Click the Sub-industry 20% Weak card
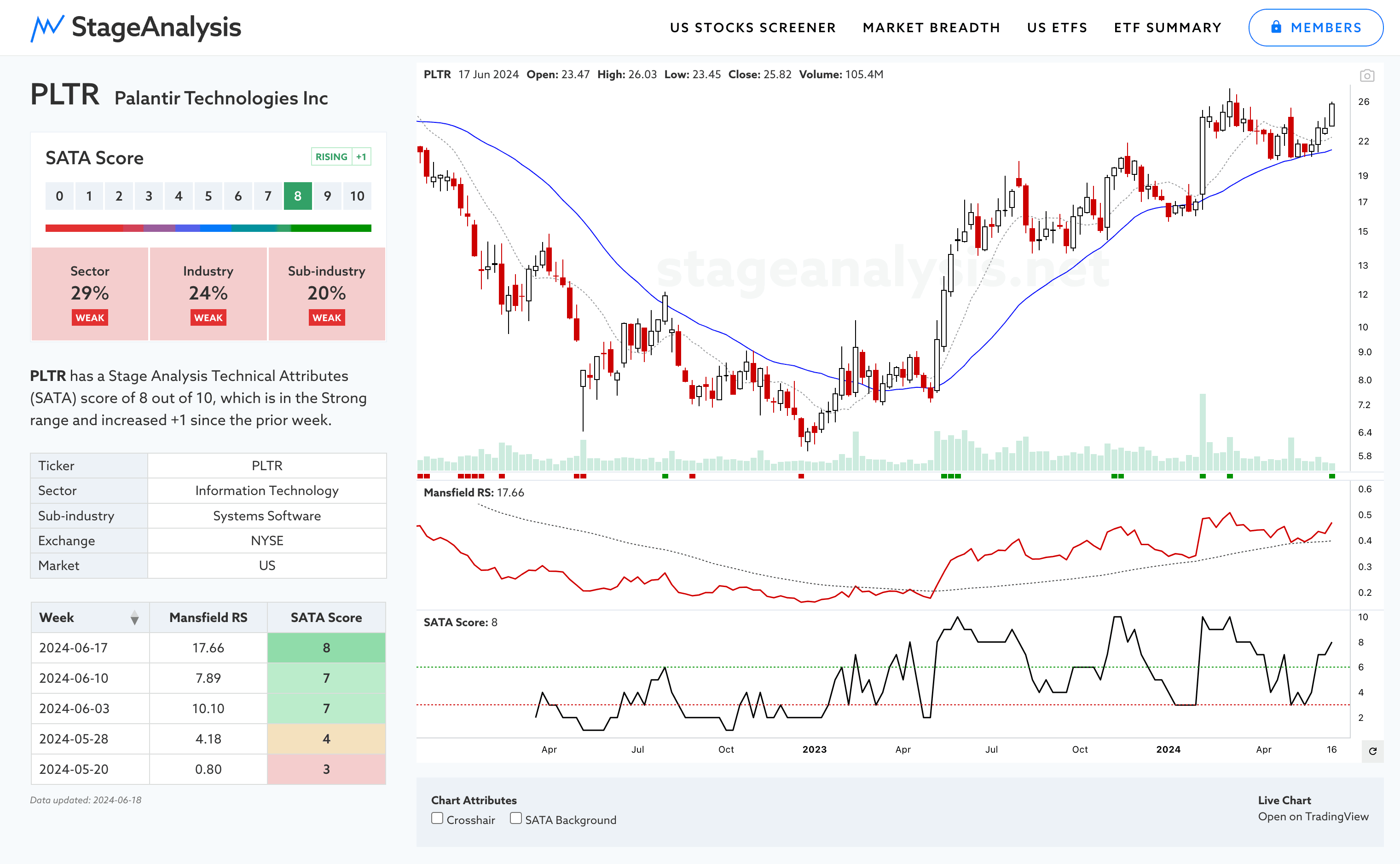Viewport: 1400px width, 864px height. click(326, 294)
